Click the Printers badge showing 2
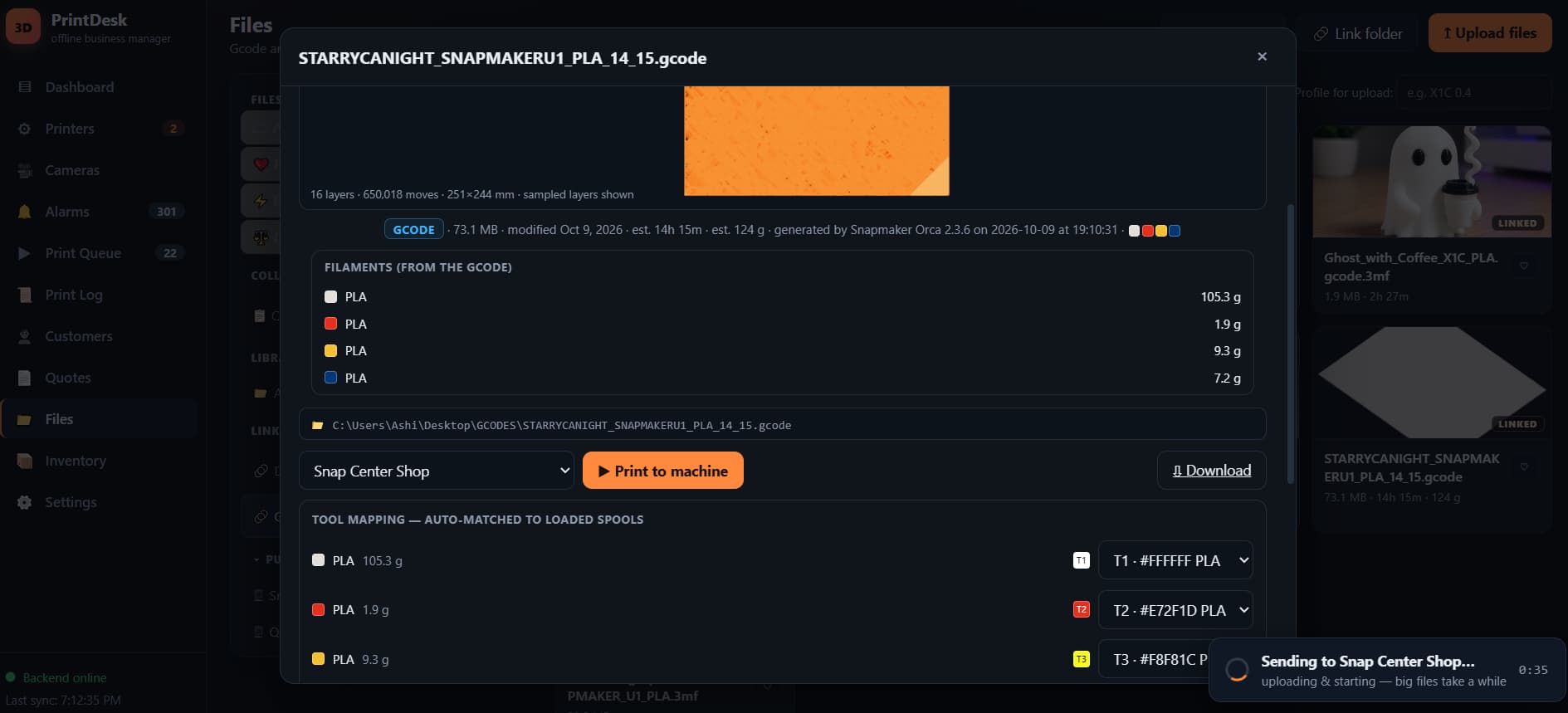Screen dimensions: 1568x713 [173, 129]
